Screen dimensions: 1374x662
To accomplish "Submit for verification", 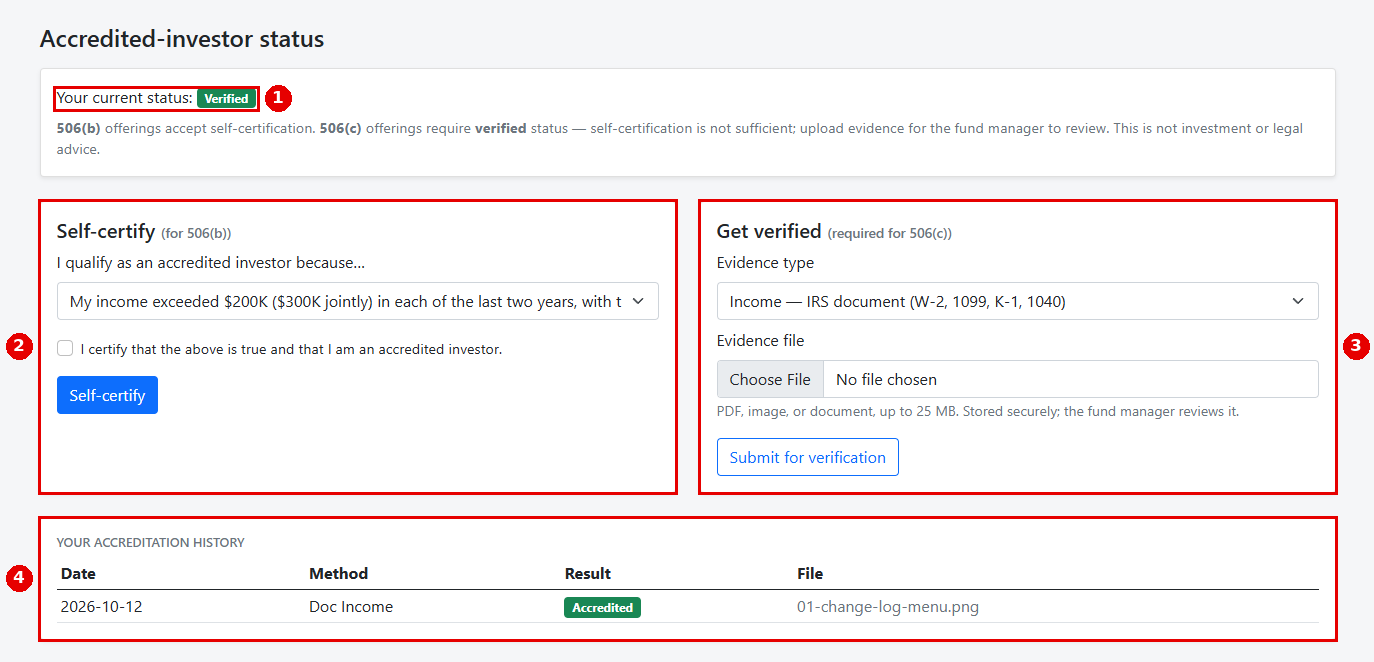I will [807, 457].
